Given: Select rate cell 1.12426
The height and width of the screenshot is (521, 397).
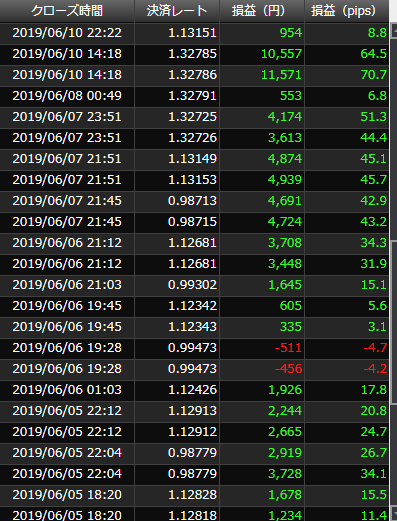Looking at the screenshot, I should tap(177, 390).
